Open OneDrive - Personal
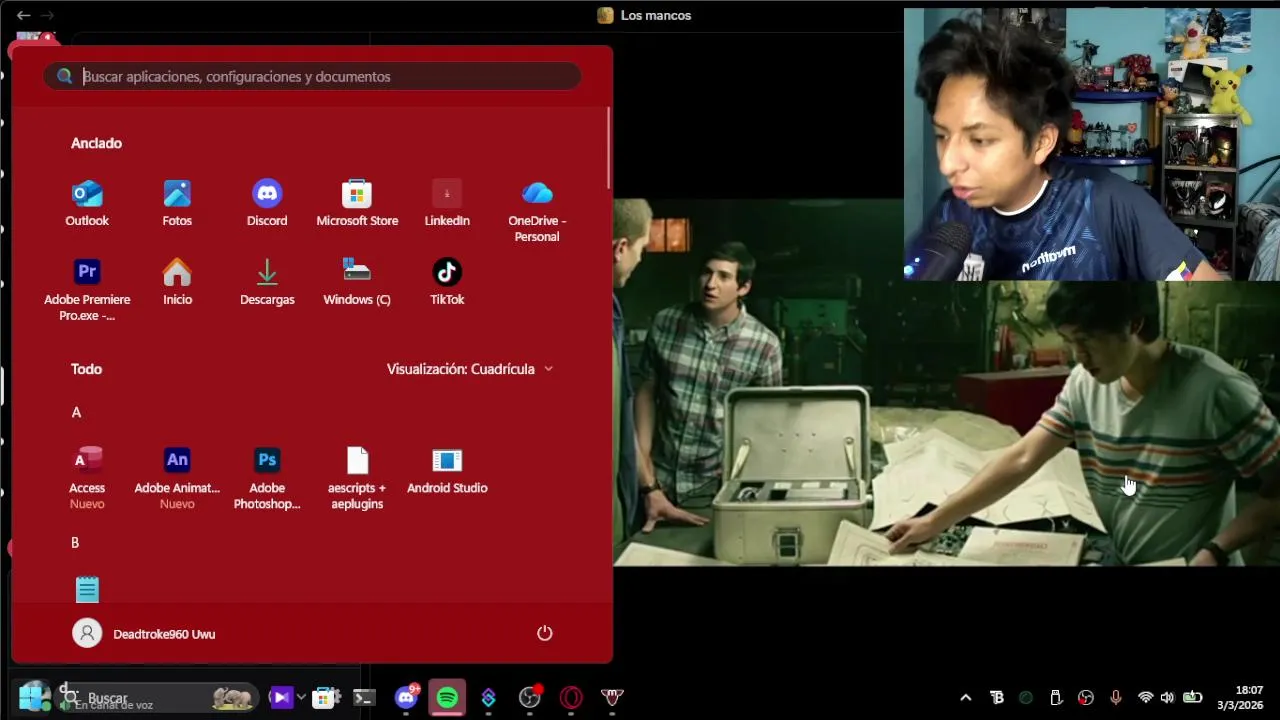The width and height of the screenshot is (1280, 720). (537, 212)
